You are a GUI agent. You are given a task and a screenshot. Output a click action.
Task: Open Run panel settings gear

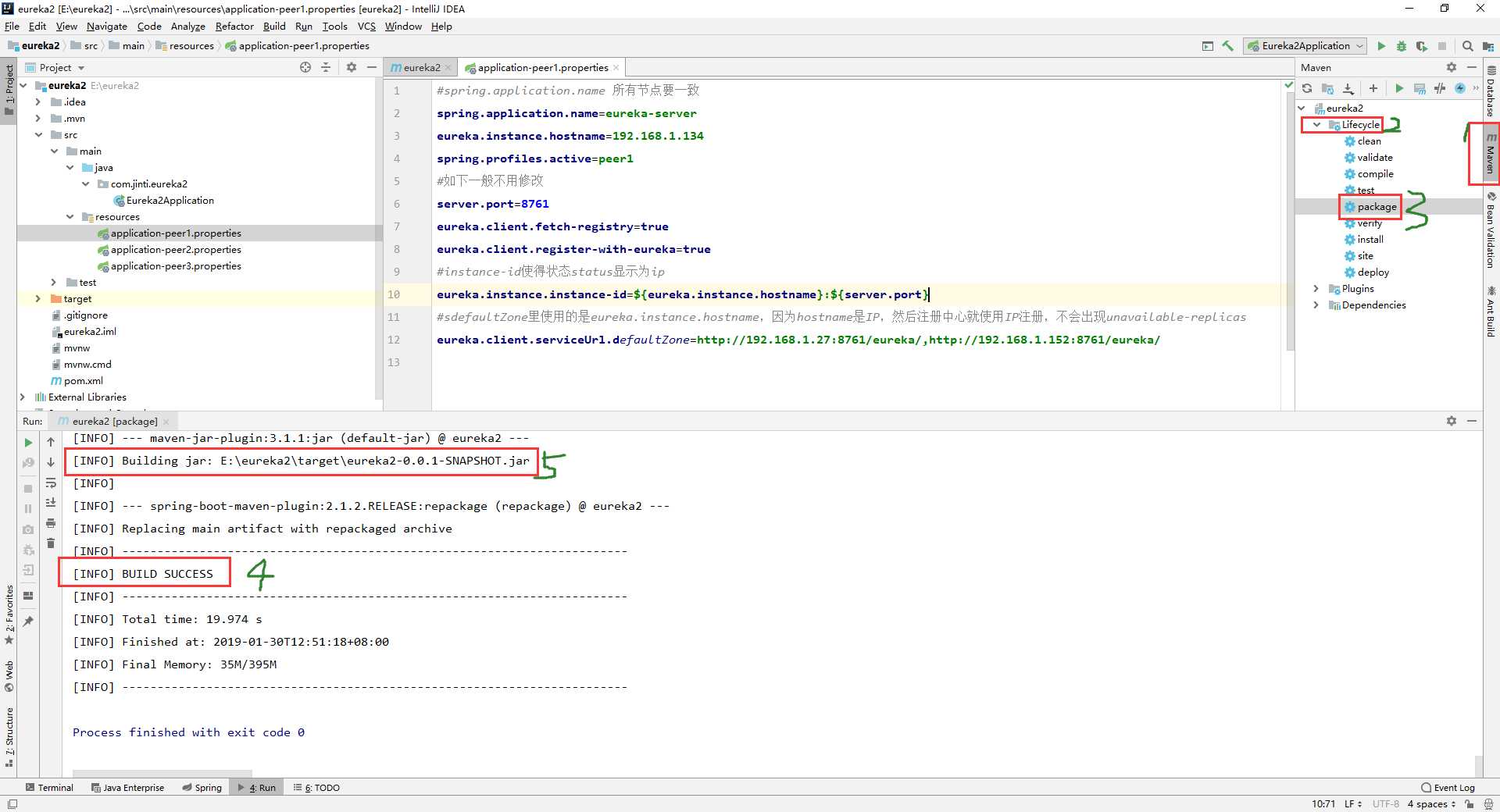[1452, 421]
